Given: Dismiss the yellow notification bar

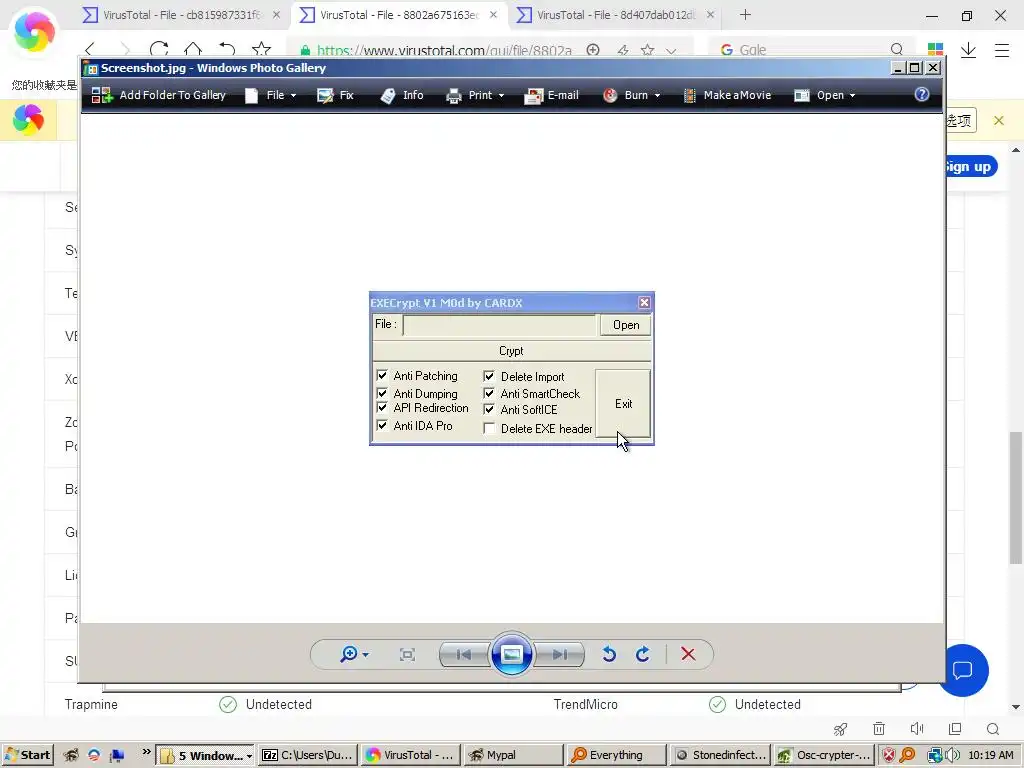Looking at the screenshot, I should click(x=999, y=120).
